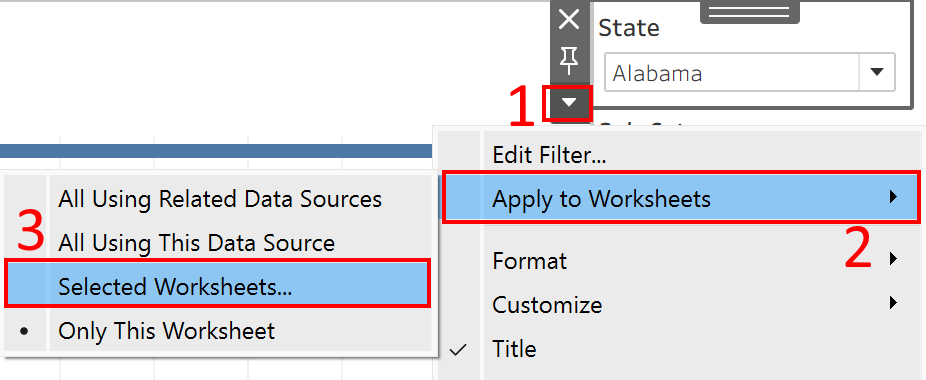The width and height of the screenshot is (926, 380).
Task: Click the blue bar in the chart
Action: (x=216, y=151)
